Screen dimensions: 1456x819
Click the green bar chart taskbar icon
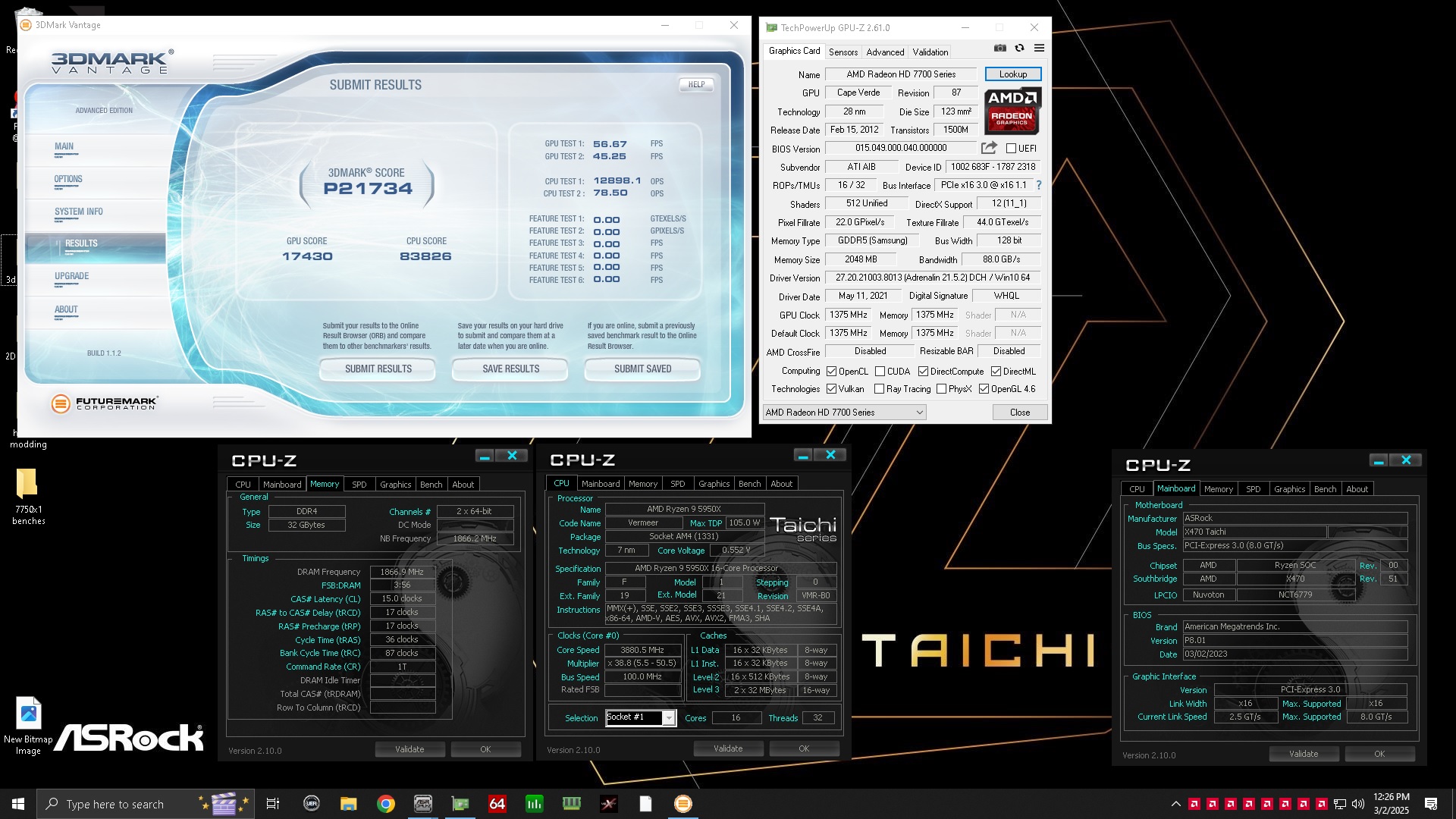coord(534,804)
